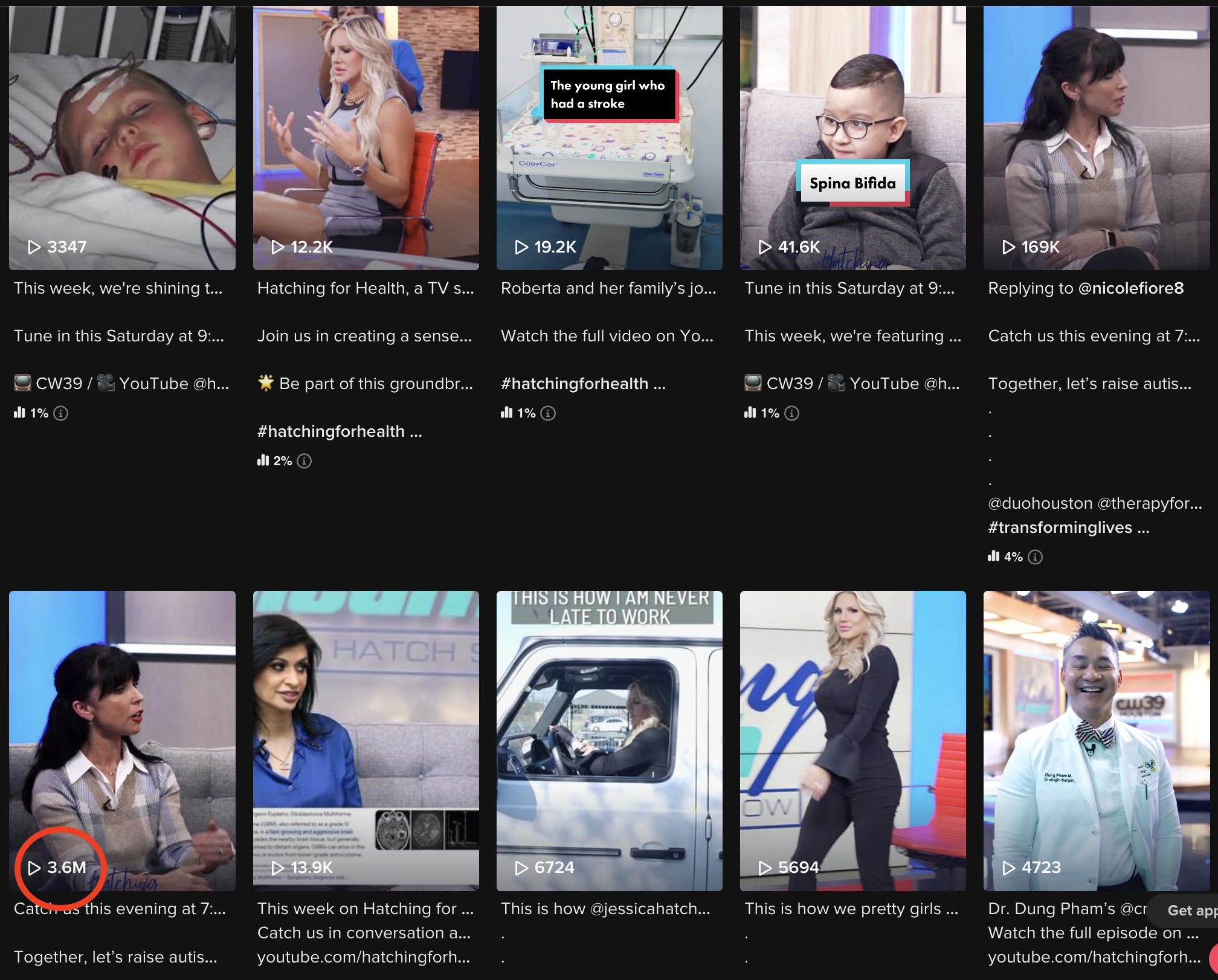Open Dr. Dung Pham video thumbnail
This screenshot has width=1218, height=980.
[x=1096, y=740]
